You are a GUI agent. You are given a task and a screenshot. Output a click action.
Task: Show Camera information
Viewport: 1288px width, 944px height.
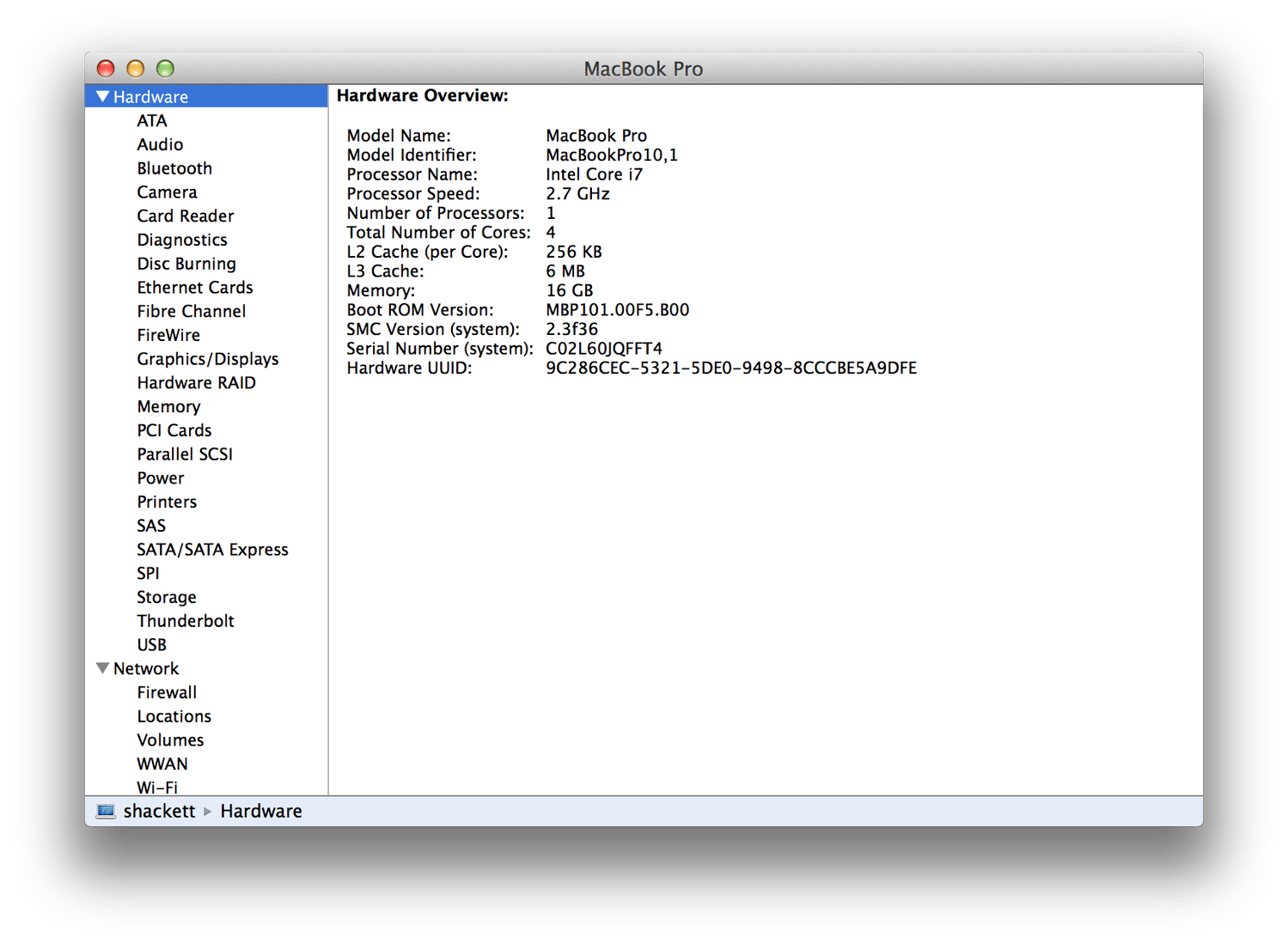pyautogui.click(x=167, y=192)
